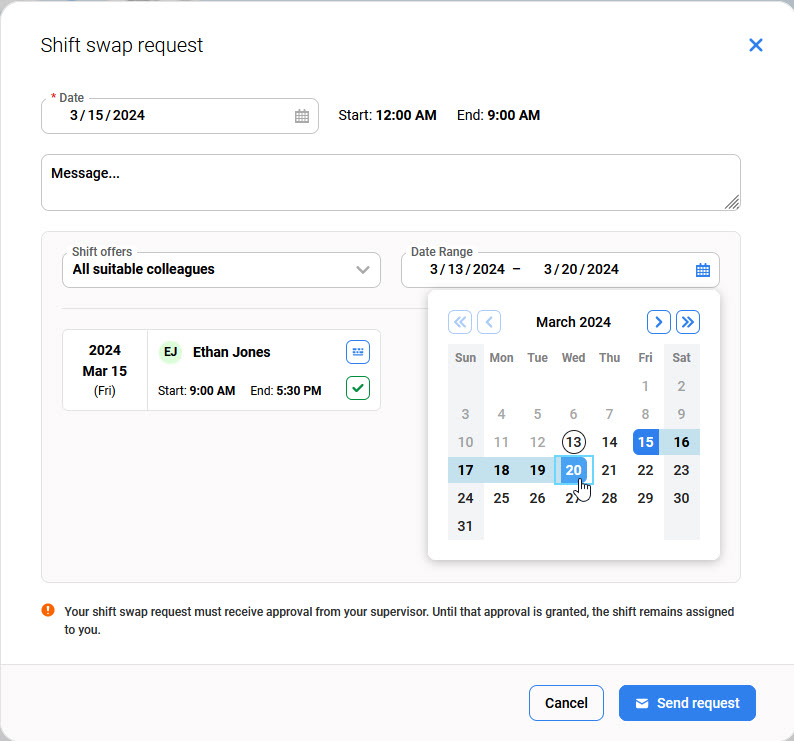This screenshot has height=741, width=794.
Task: Open the Date field calendar icon
Action: pos(302,116)
